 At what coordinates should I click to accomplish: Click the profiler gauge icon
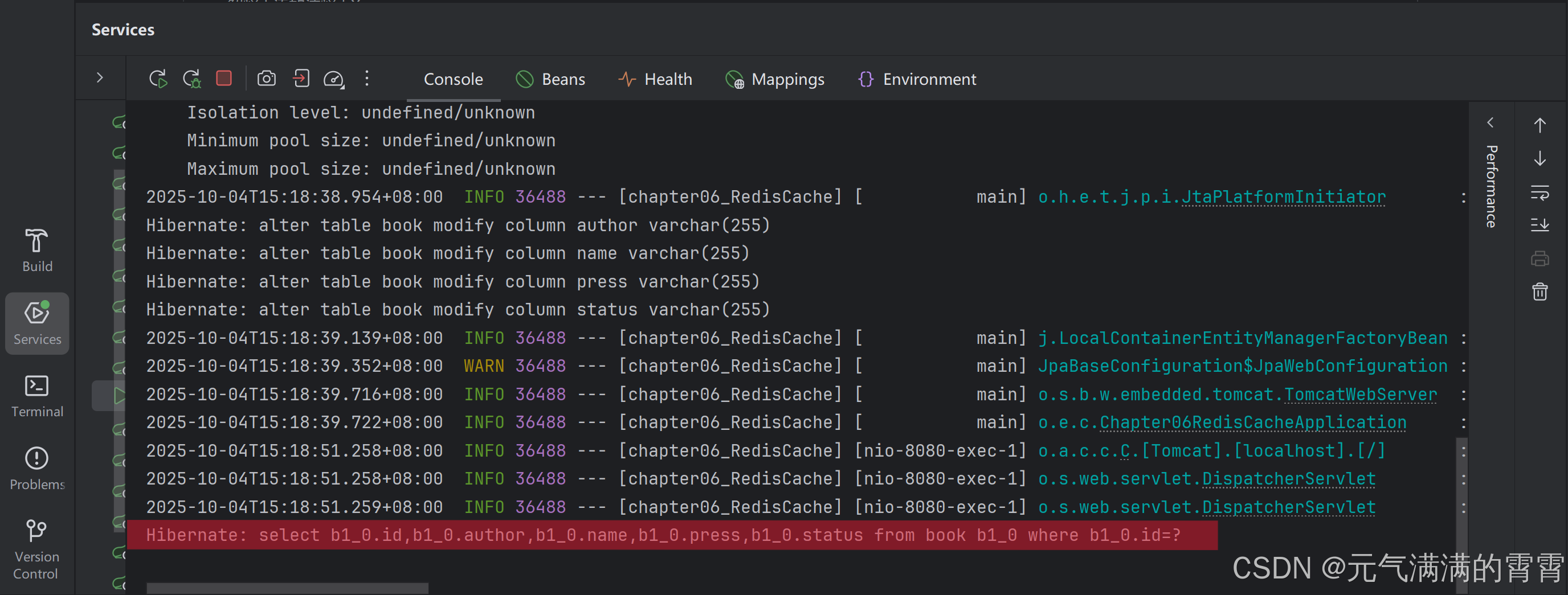click(334, 79)
